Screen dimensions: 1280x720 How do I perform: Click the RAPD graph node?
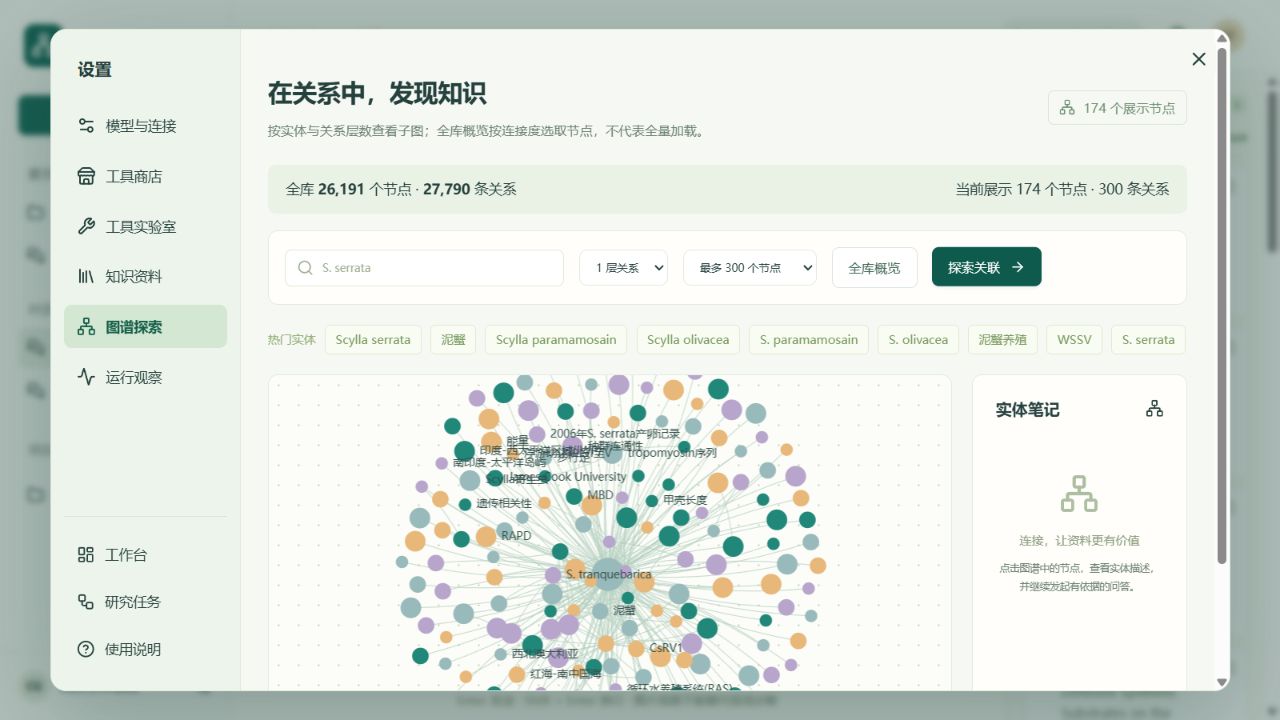click(487, 537)
